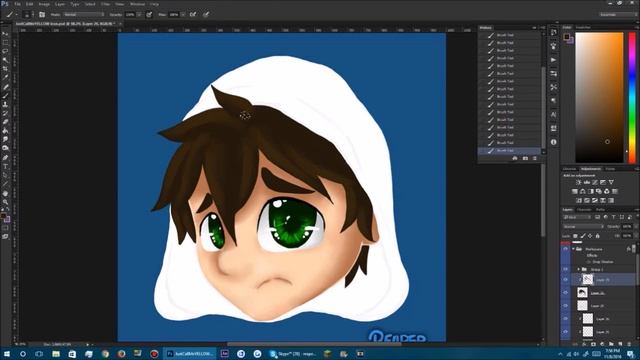Open the Info panel icon
This screenshot has width=640, height=360.
tap(553, 142)
